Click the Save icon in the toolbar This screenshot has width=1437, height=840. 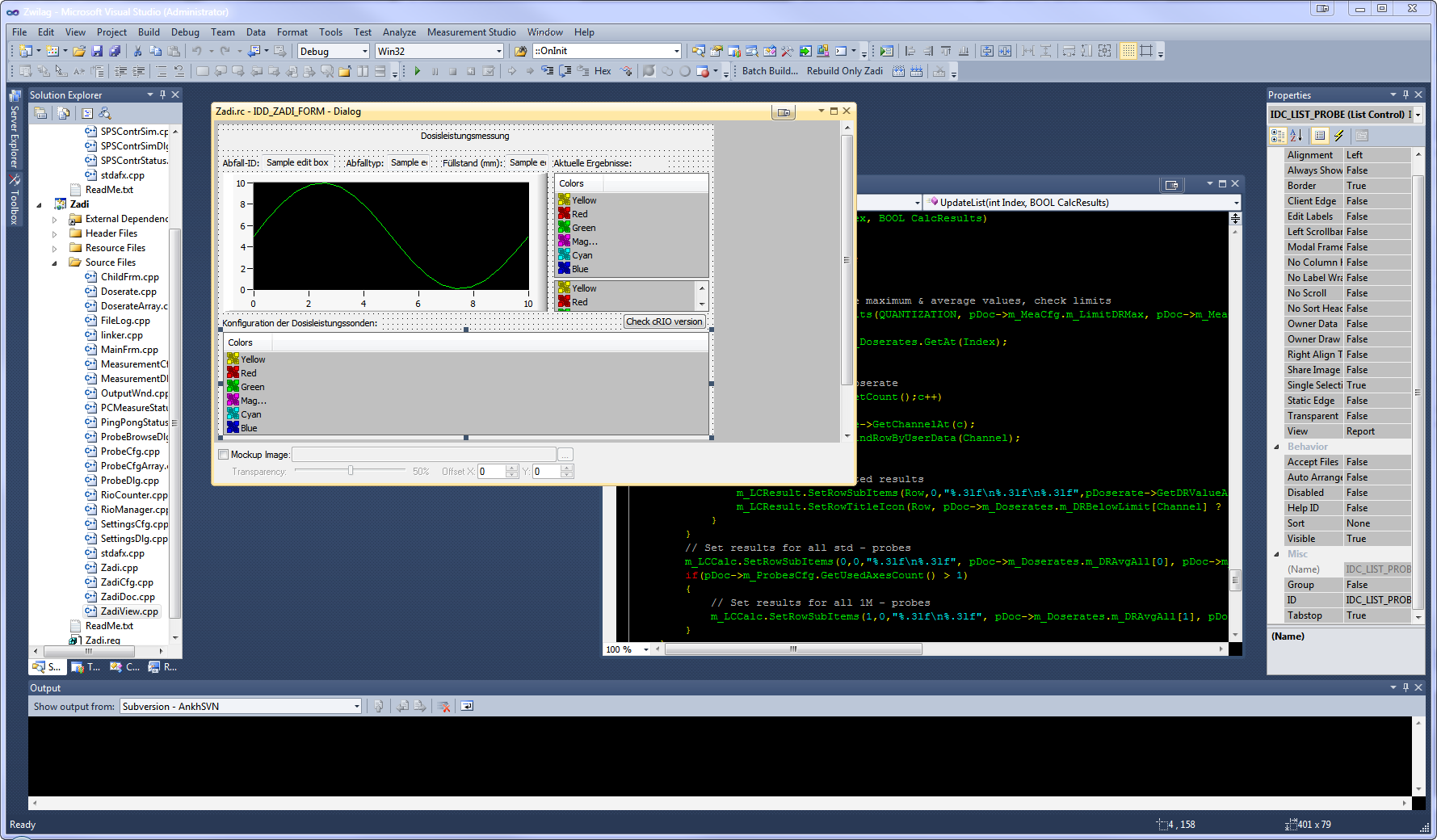[97, 51]
